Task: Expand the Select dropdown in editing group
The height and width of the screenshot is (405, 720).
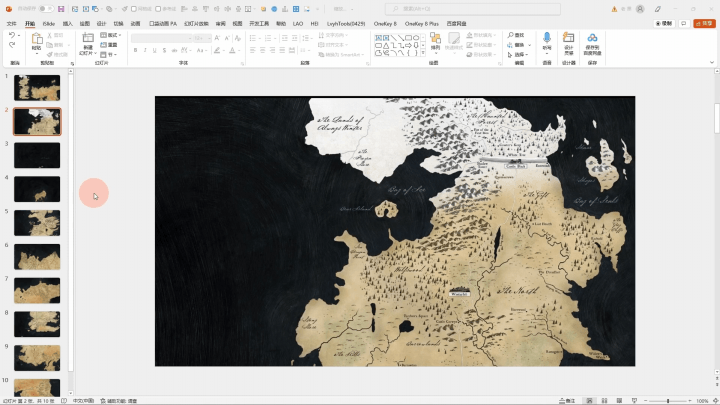Action: pos(518,54)
